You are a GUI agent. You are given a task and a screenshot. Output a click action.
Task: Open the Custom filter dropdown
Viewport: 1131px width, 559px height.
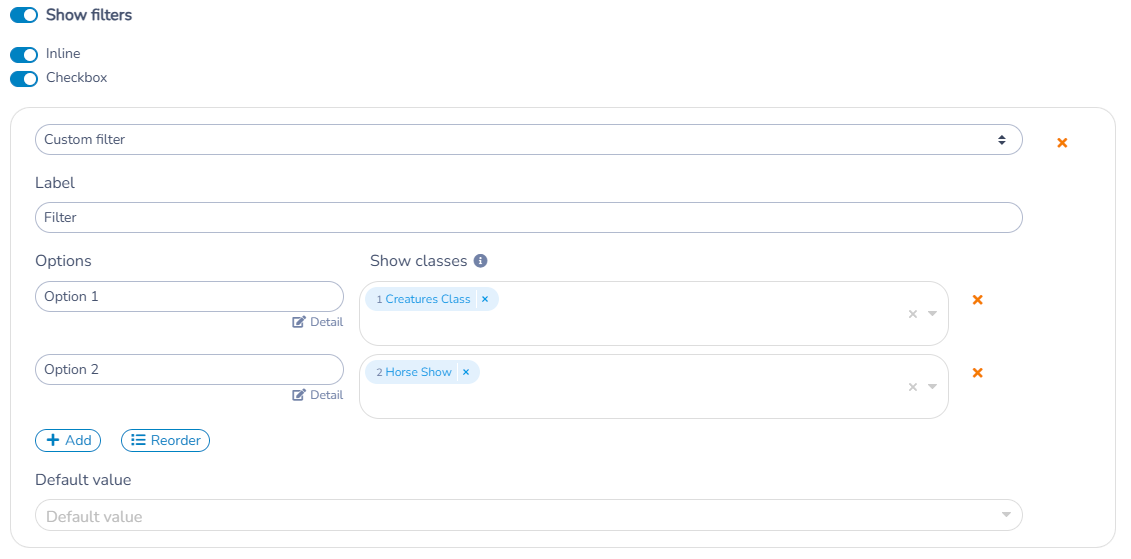(529, 140)
